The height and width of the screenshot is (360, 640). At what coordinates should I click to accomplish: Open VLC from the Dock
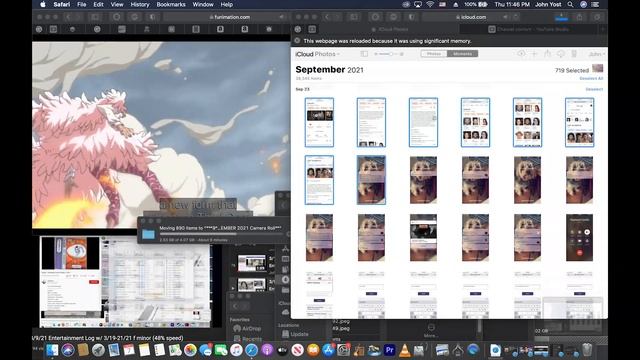(404, 350)
